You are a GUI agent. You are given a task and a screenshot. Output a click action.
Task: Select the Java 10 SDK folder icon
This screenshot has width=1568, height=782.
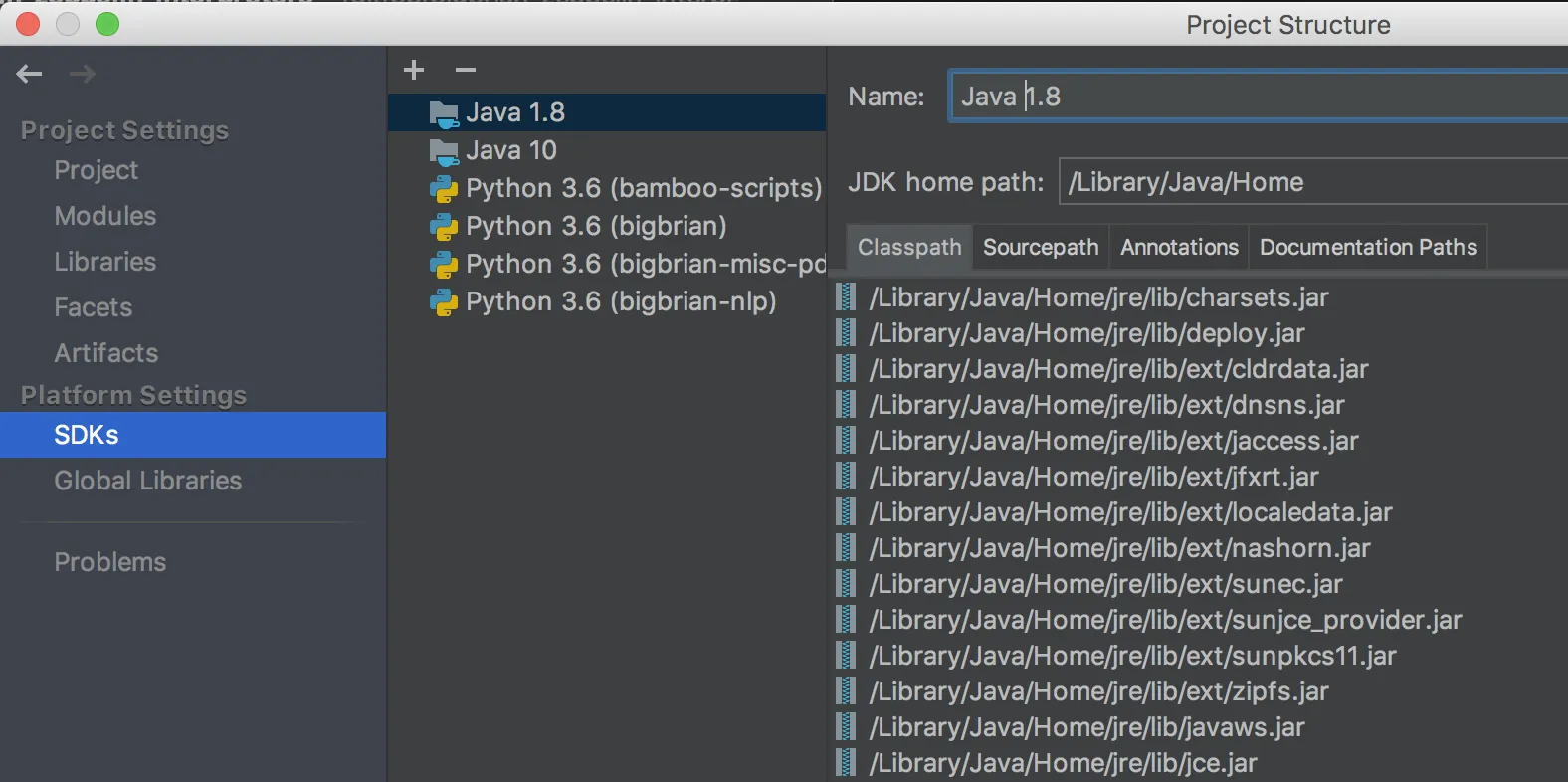[x=444, y=151]
